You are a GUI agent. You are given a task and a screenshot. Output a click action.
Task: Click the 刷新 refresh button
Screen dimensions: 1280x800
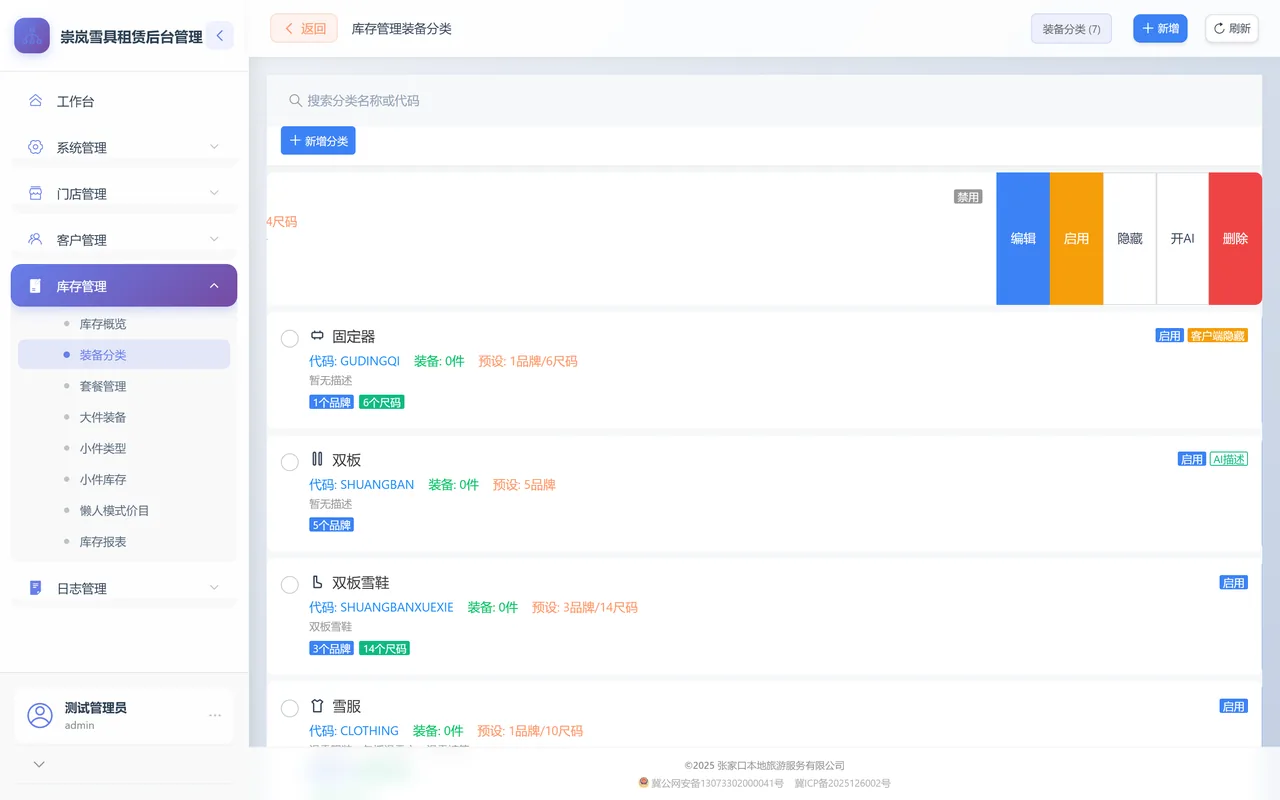[x=1232, y=28]
